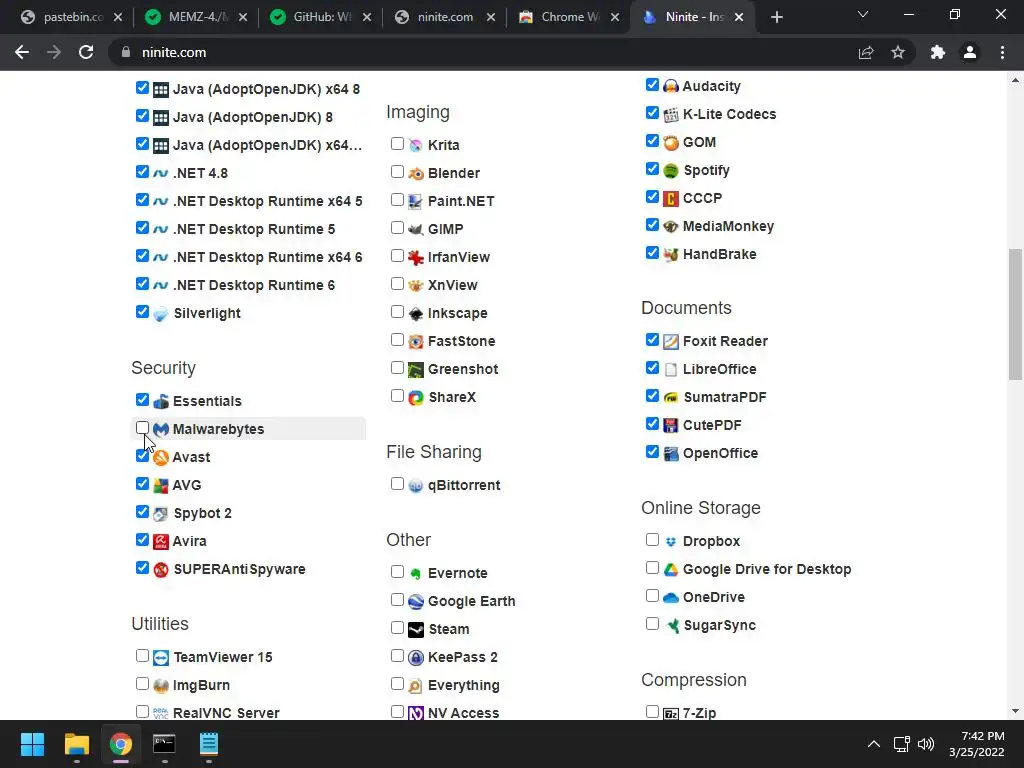Click the AVG icon

coord(161,485)
